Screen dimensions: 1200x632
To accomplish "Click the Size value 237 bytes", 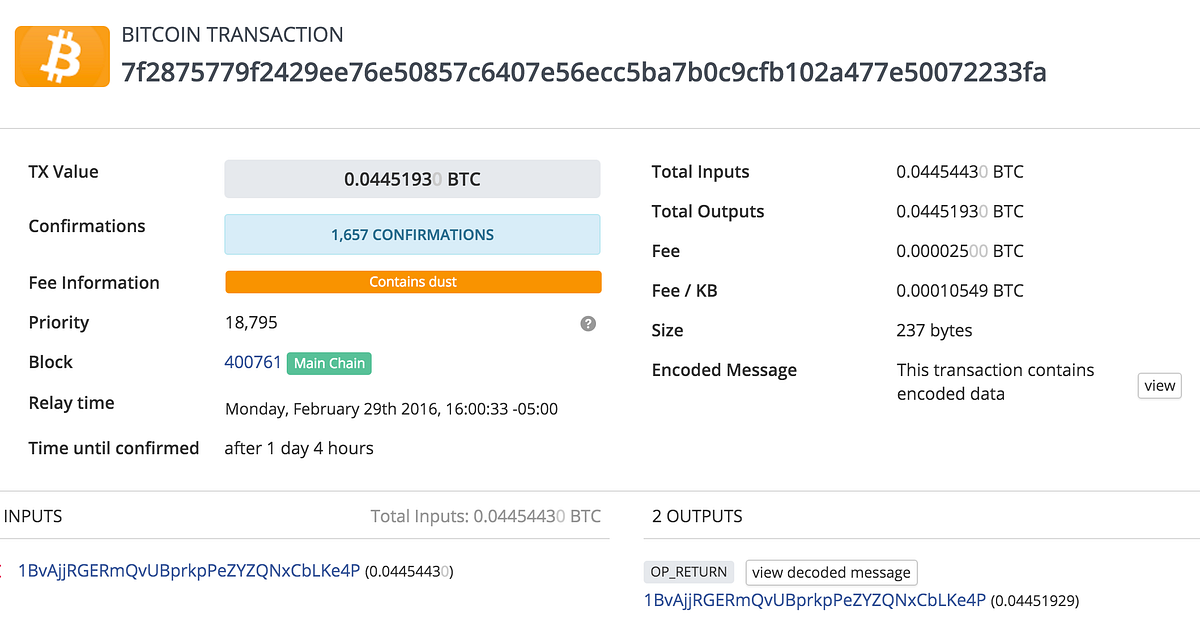I will (x=934, y=330).
